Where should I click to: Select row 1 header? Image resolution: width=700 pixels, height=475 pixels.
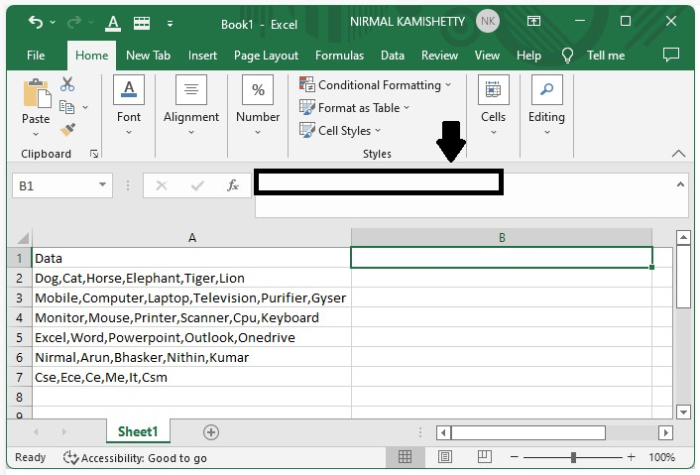coord(19,258)
